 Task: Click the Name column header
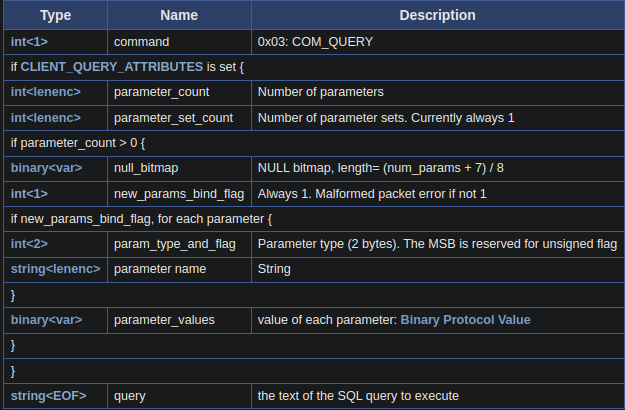click(179, 15)
